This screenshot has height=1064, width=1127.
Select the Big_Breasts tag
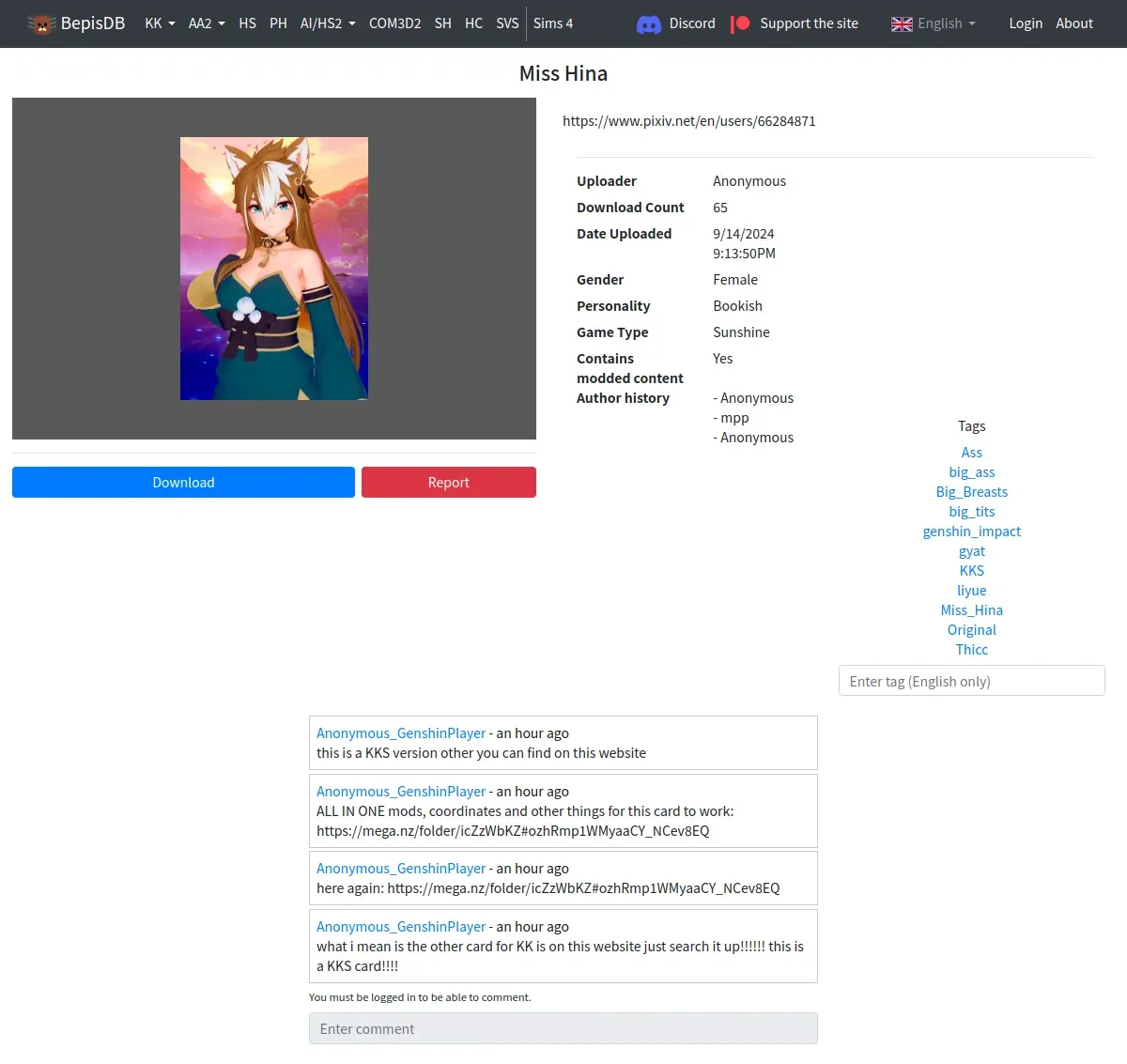click(x=972, y=492)
